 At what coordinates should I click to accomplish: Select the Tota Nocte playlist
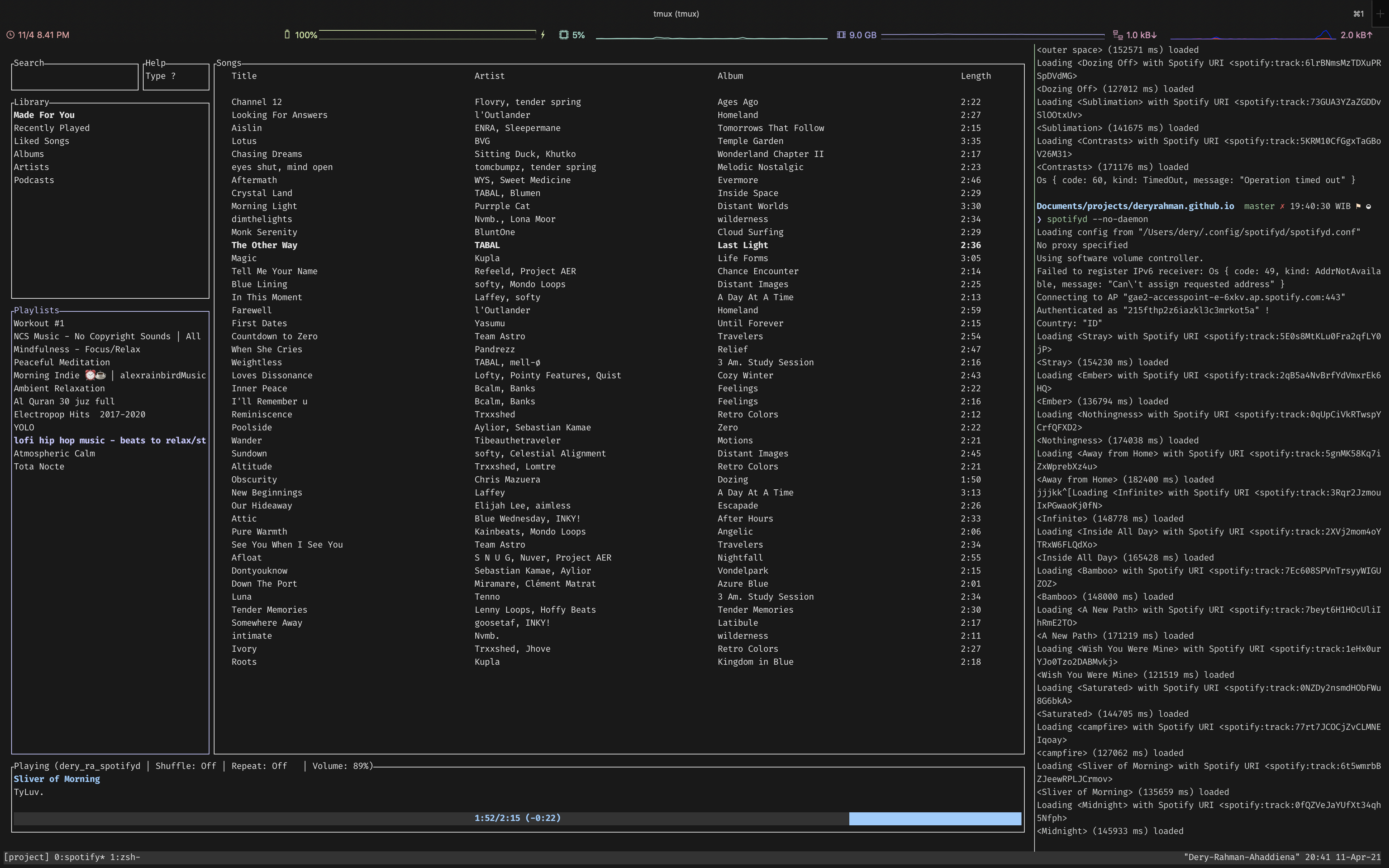click(x=39, y=467)
